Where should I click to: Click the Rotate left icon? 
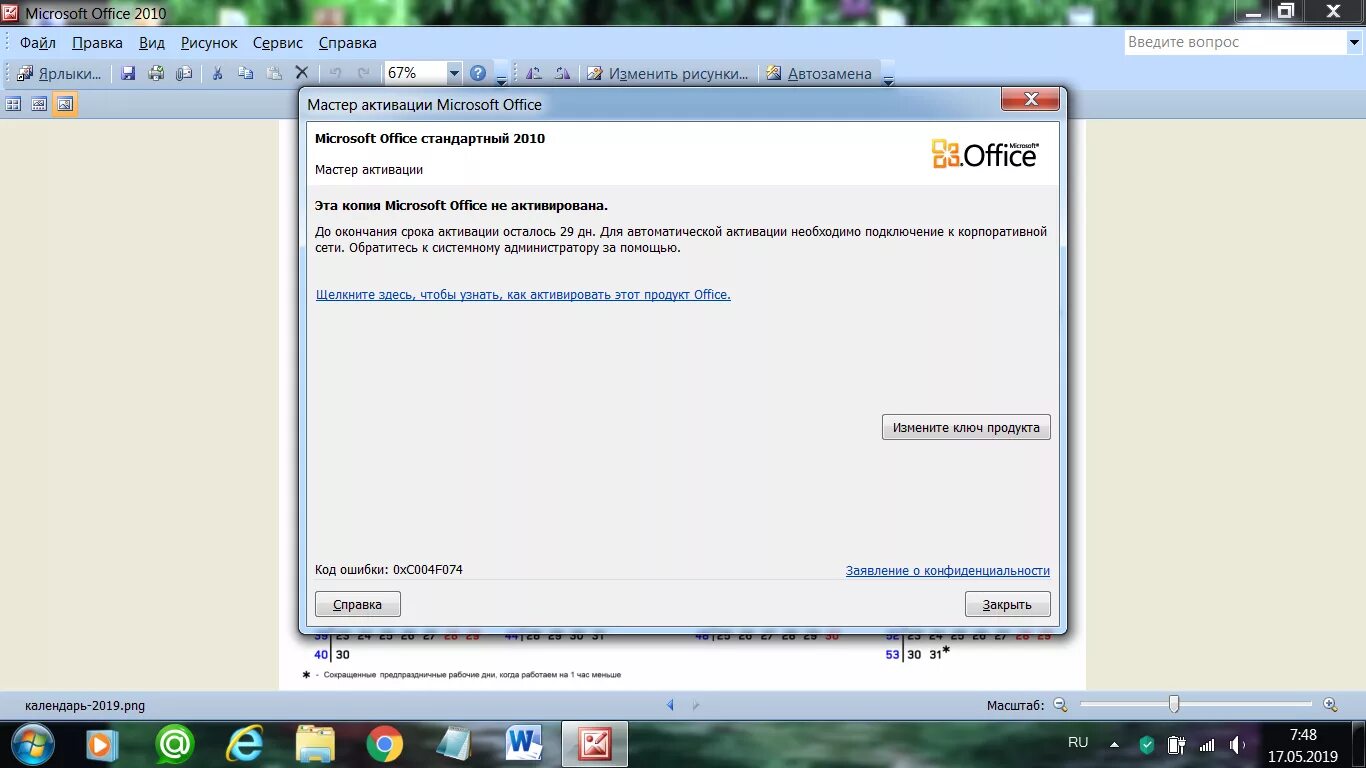(x=534, y=73)
